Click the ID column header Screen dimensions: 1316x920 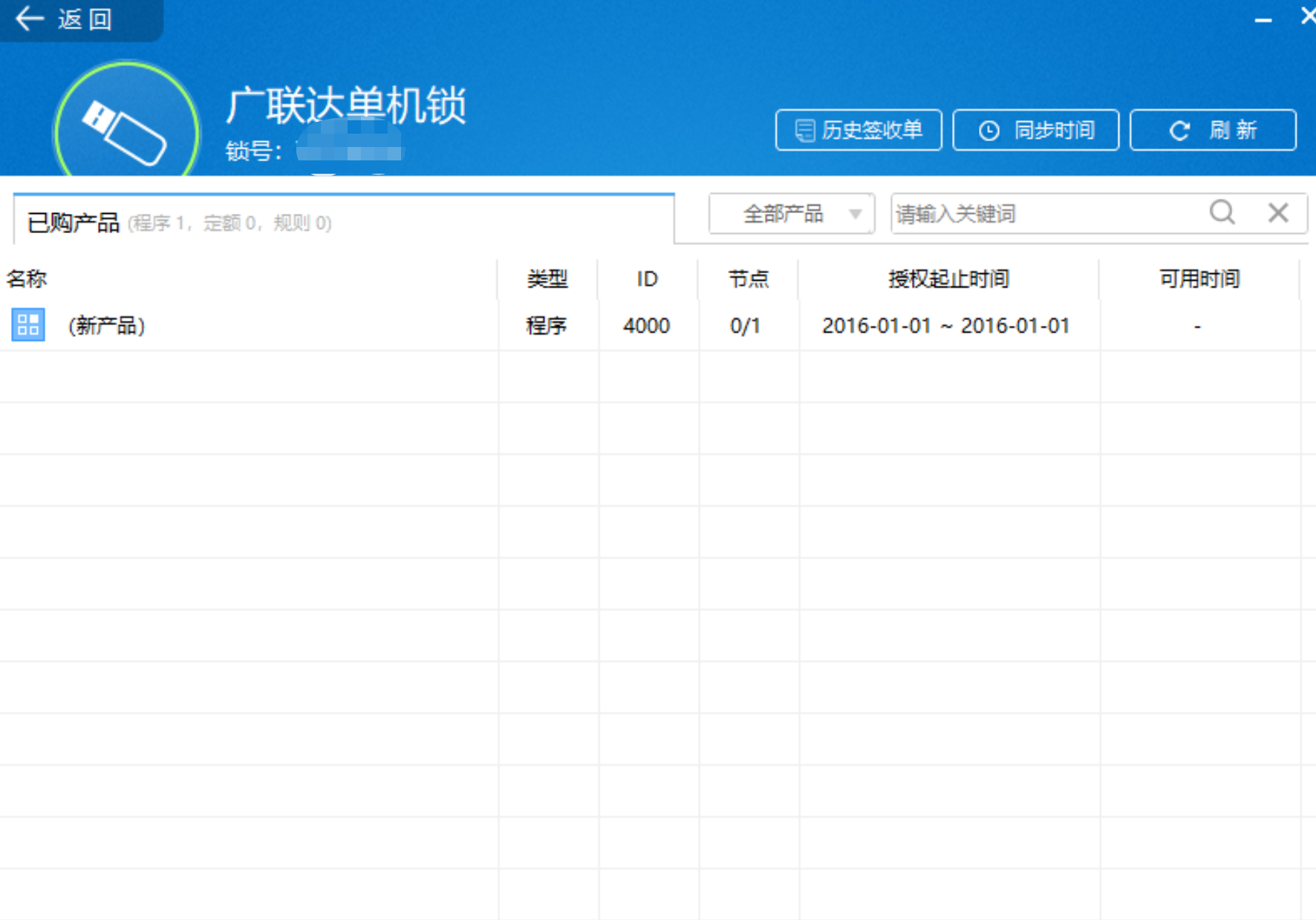point(647,279)
